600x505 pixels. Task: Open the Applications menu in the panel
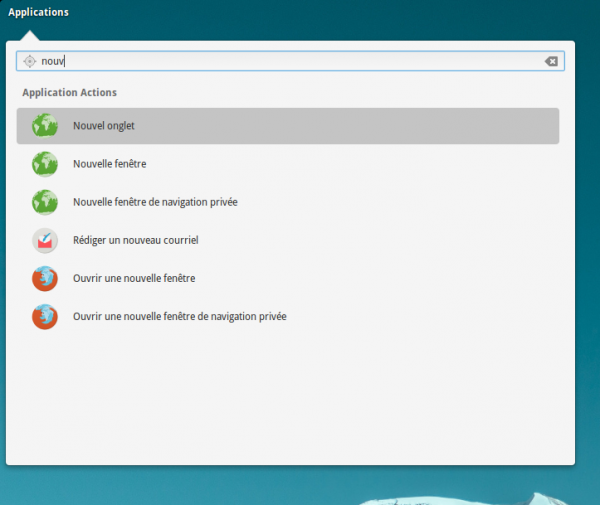click(x=38, y=12)
